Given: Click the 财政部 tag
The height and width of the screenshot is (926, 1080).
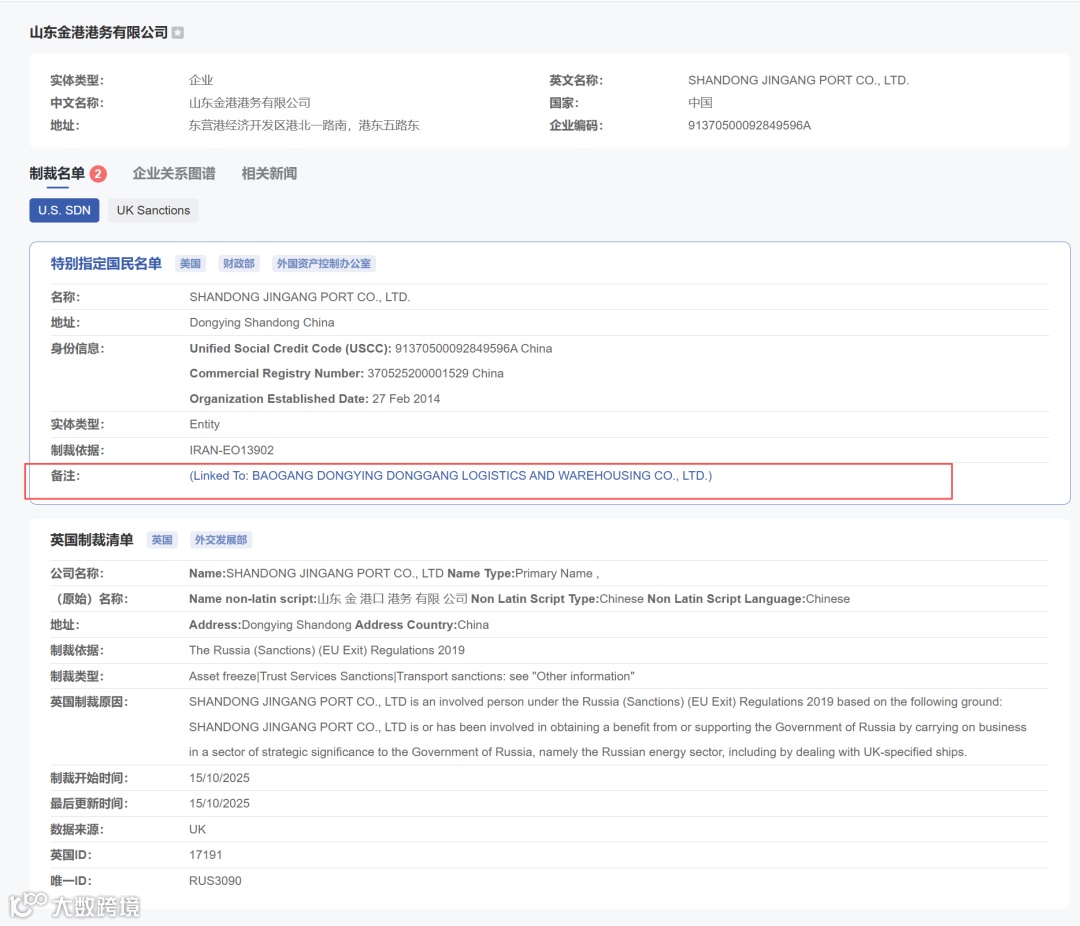Looking at the screenshot, I should [238, 263].
